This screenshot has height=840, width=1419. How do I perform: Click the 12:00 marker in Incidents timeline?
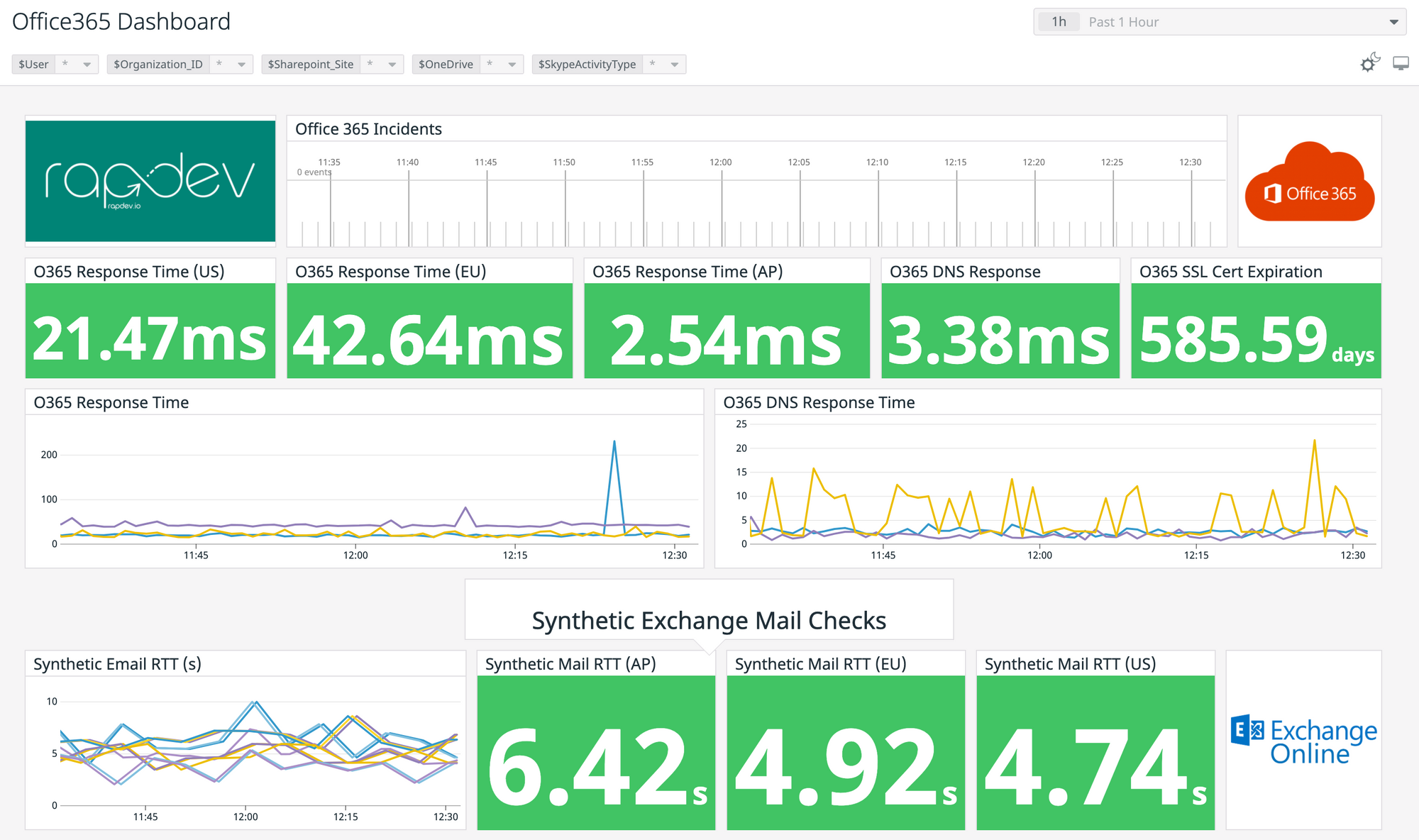click(721, 162)
